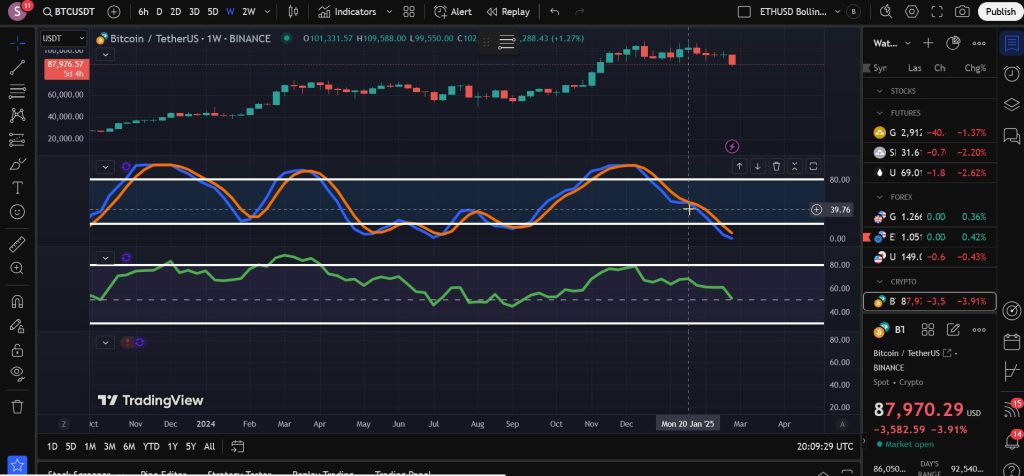Toggle fullscreen mode
The width and height of the screenshot is (1024, 476).
point(936,12)
